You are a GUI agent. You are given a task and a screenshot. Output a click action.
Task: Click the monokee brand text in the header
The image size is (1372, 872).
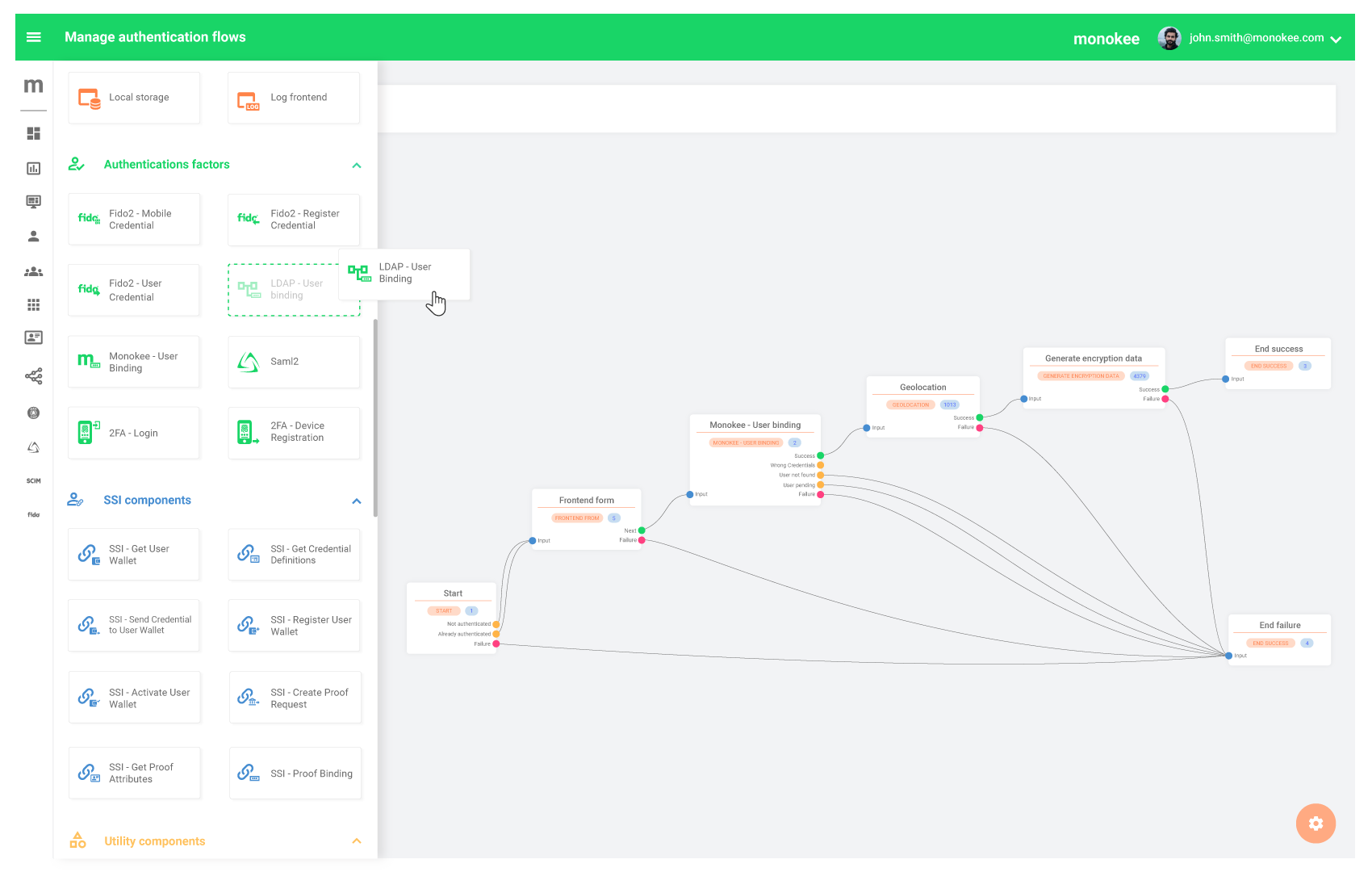tap(1106, 39)
